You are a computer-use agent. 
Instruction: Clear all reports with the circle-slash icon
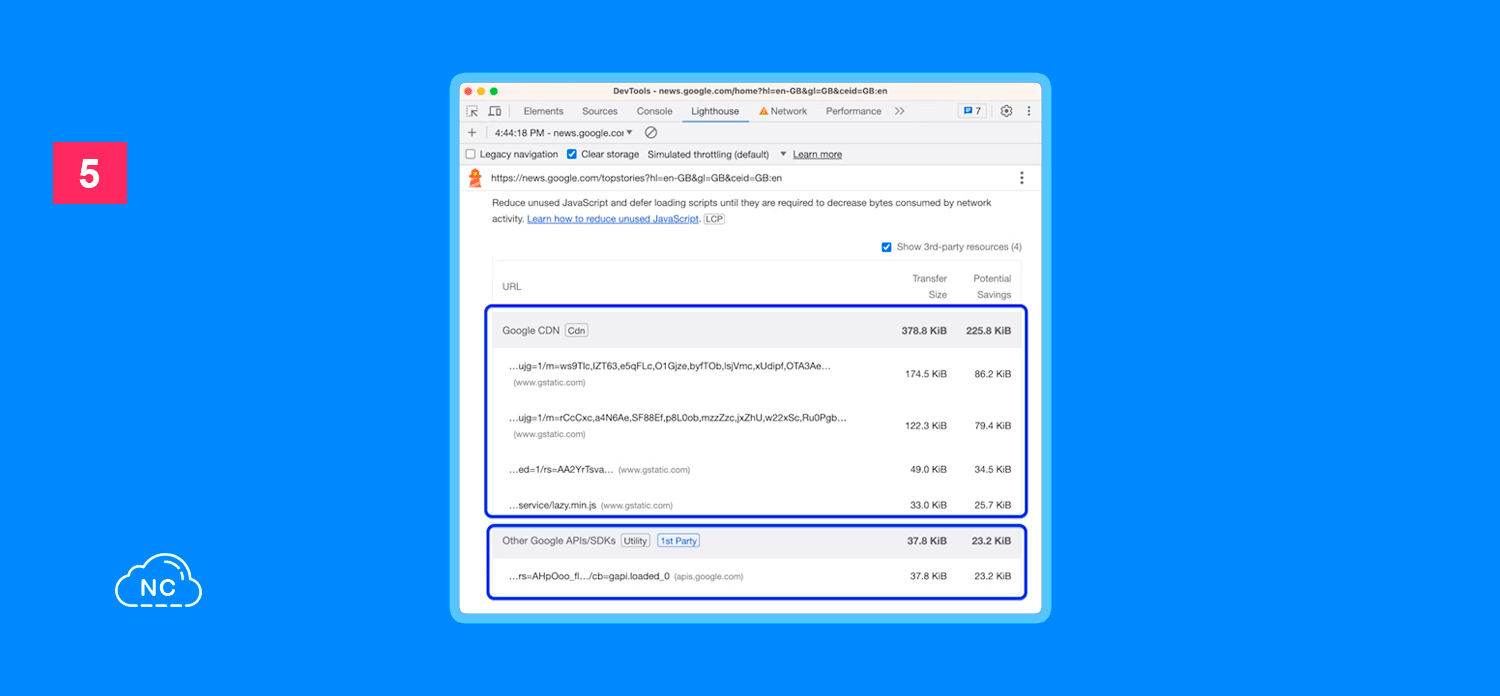click(x=651, y=132)
